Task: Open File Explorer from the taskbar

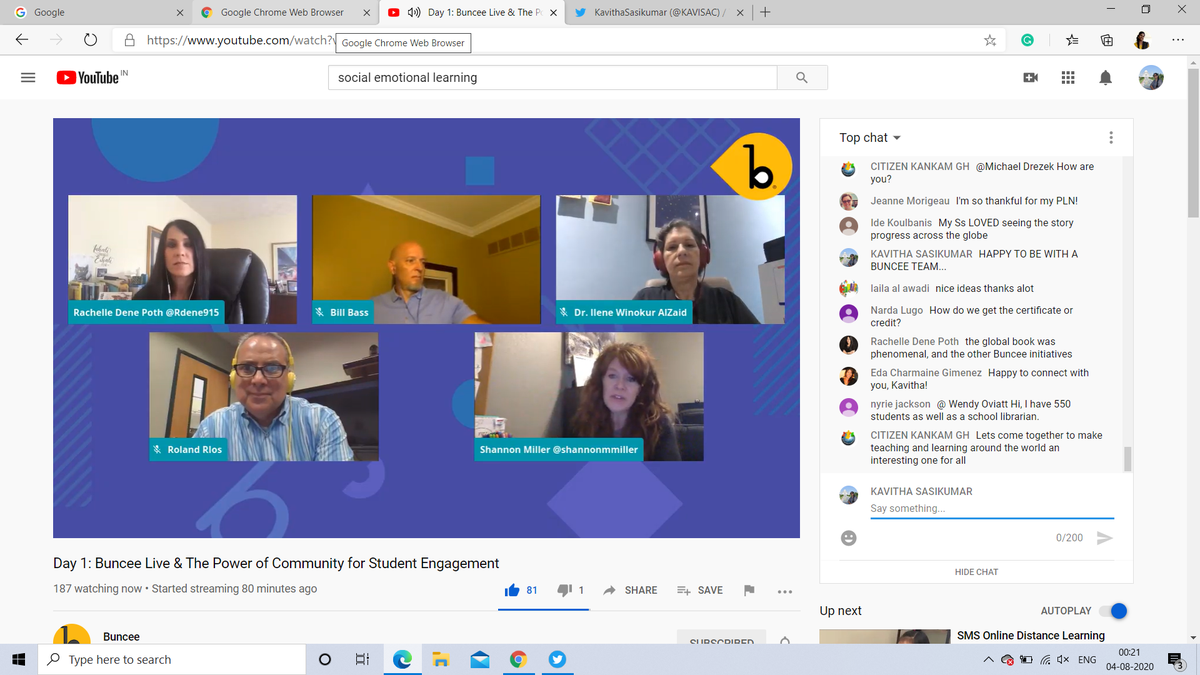Action: [440, 660]
